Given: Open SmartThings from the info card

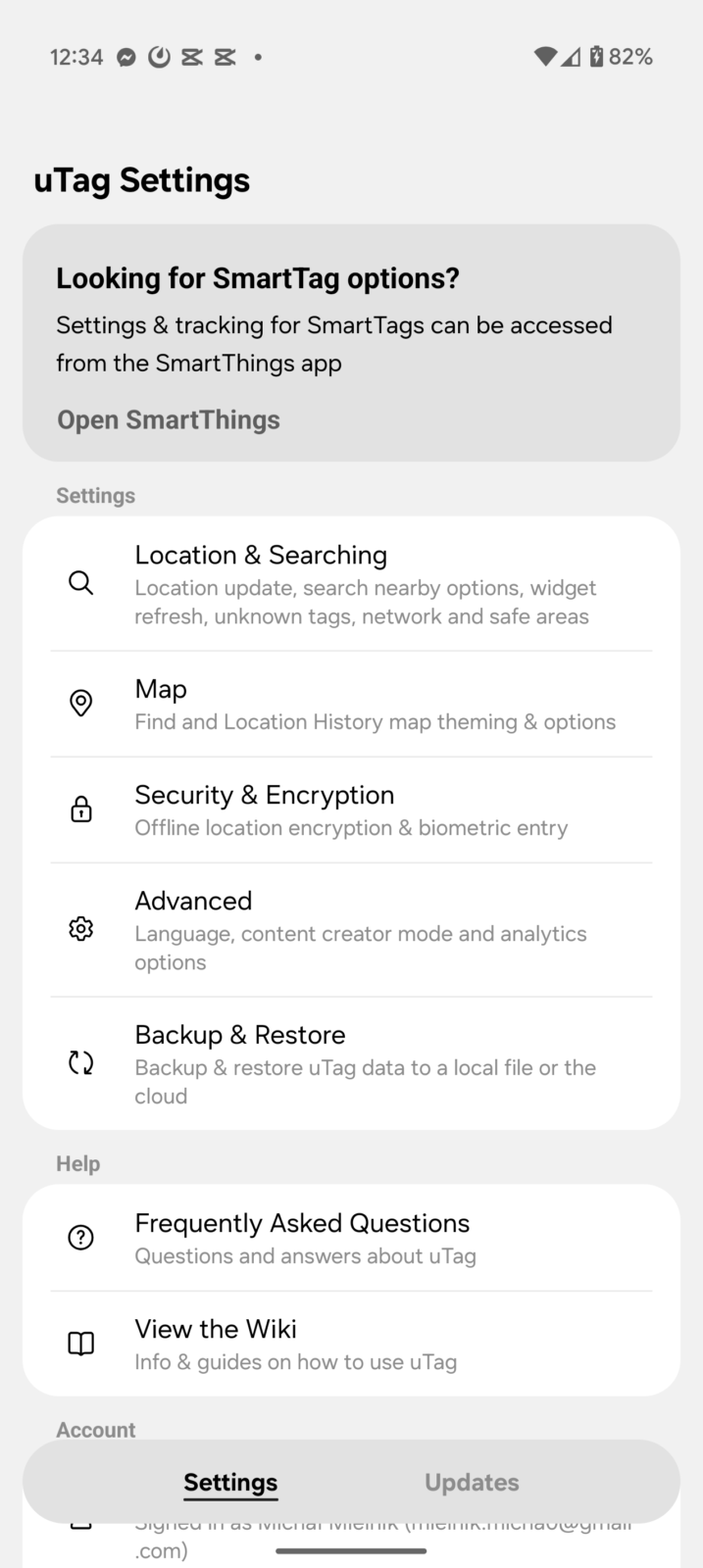Looking at the screenshot, I should [x=169, y=420].
